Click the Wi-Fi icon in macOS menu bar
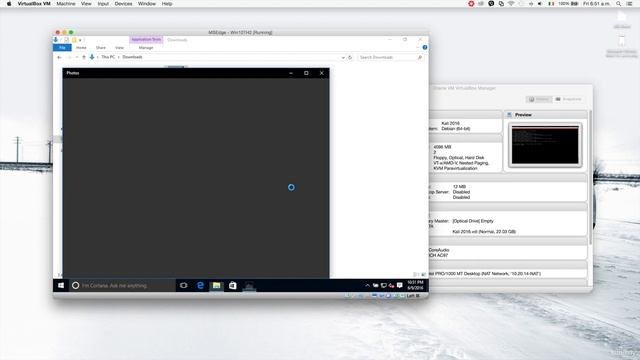The width and height of the screenshot is (640, 360). 511,4
